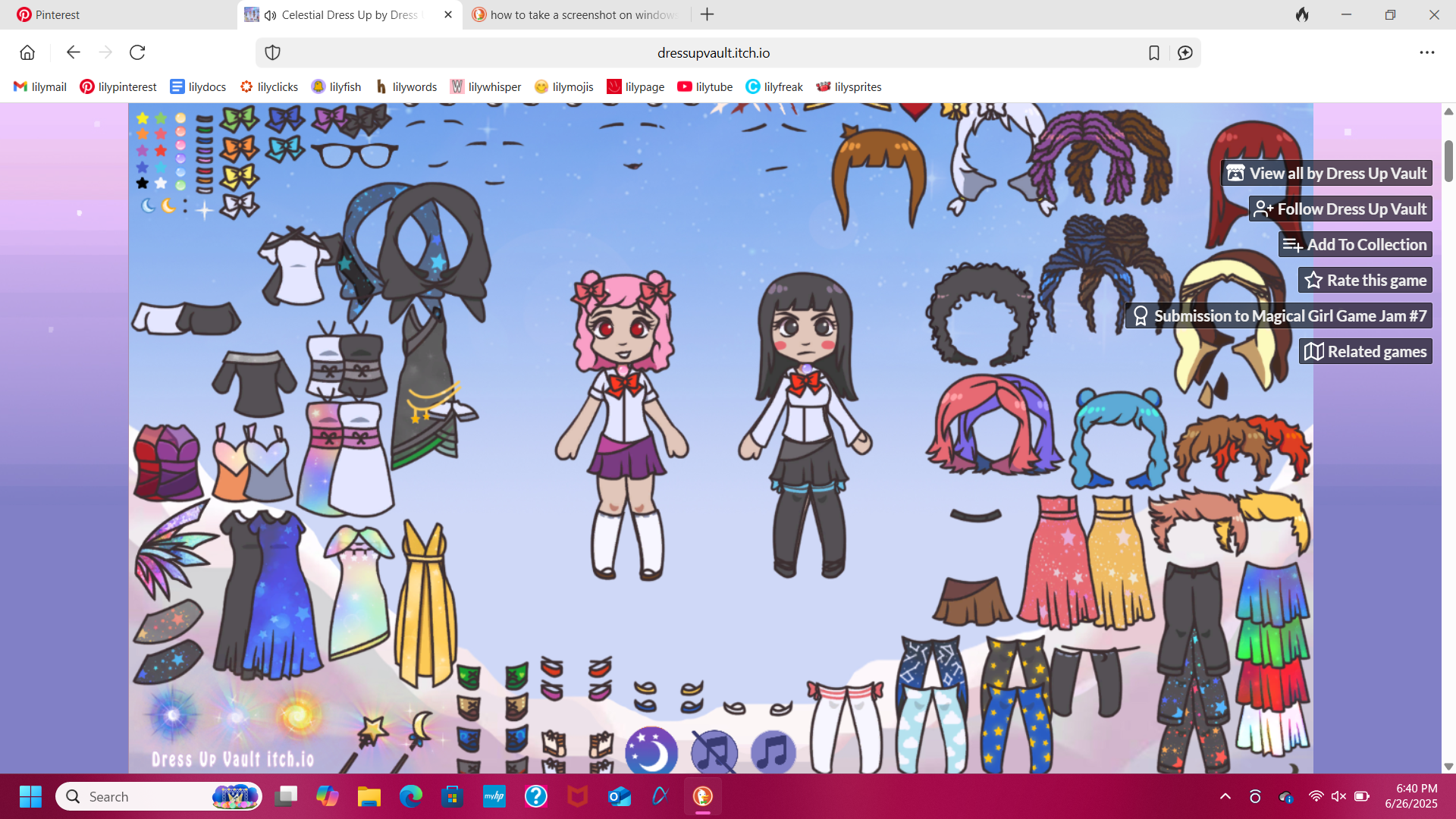This screenshot has width=1456, height=819.
Task: Select the yellow hair bow
Action: [x=239, y=177]
